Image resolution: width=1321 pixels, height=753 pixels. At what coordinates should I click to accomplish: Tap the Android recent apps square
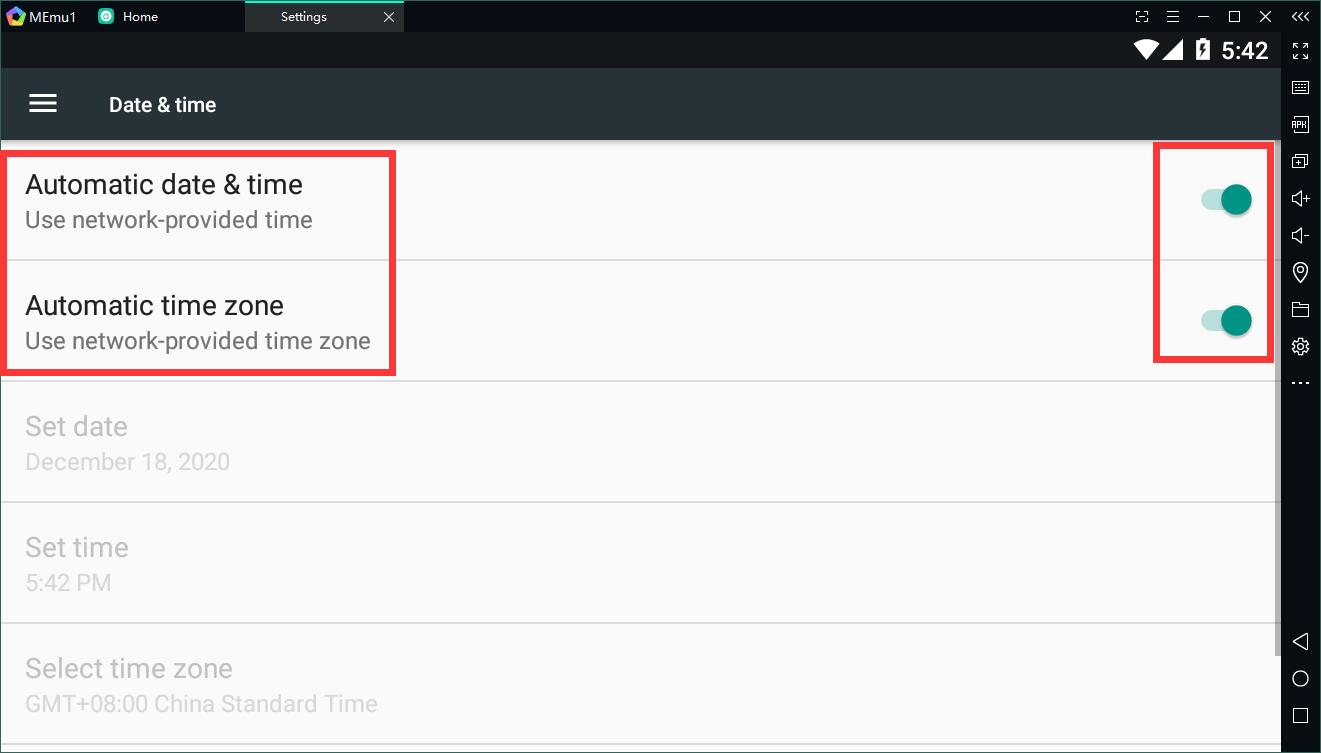pyautogui.click(x=1300, y=716)
